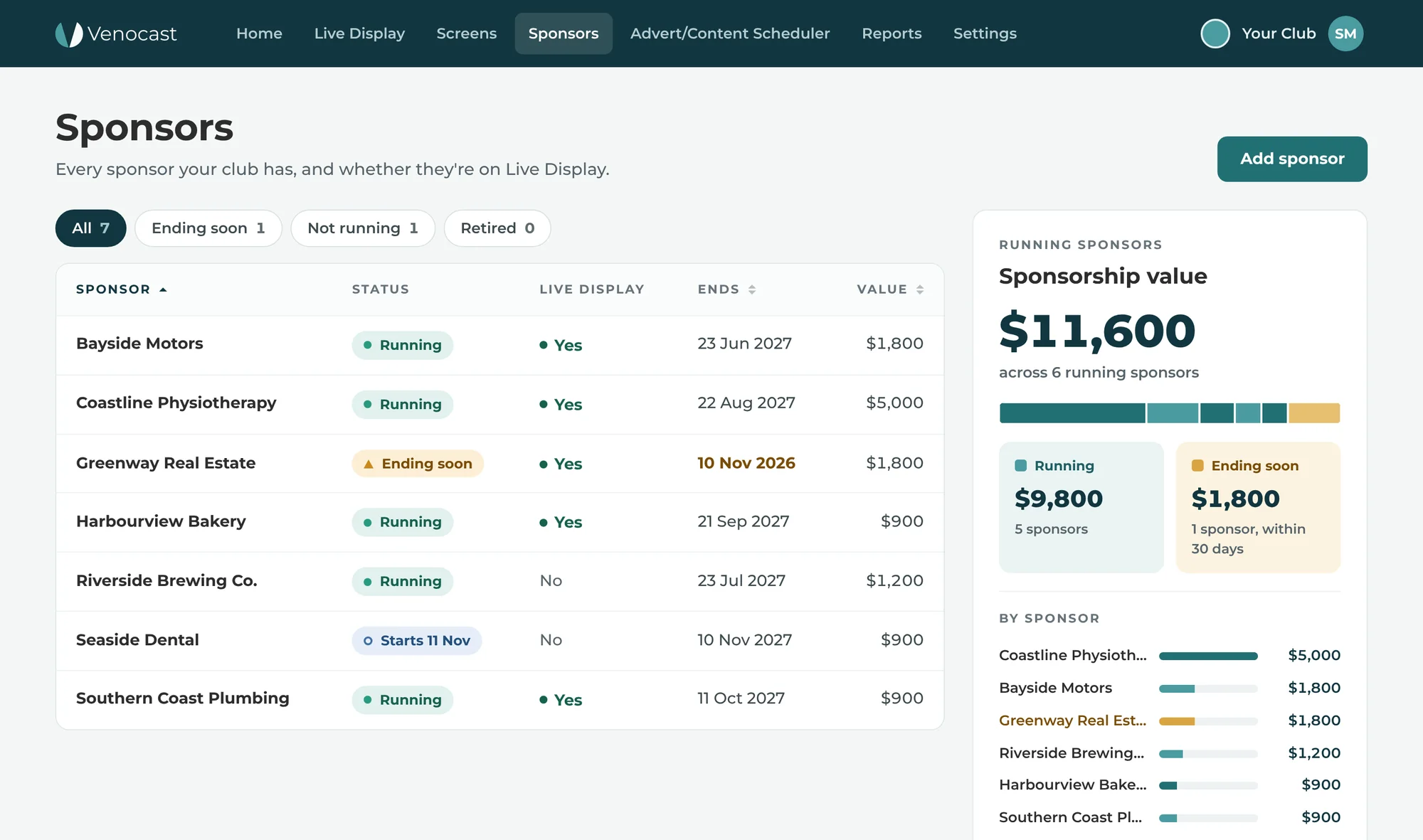Open Advert/Content Scheduler

tap(730, 33)
